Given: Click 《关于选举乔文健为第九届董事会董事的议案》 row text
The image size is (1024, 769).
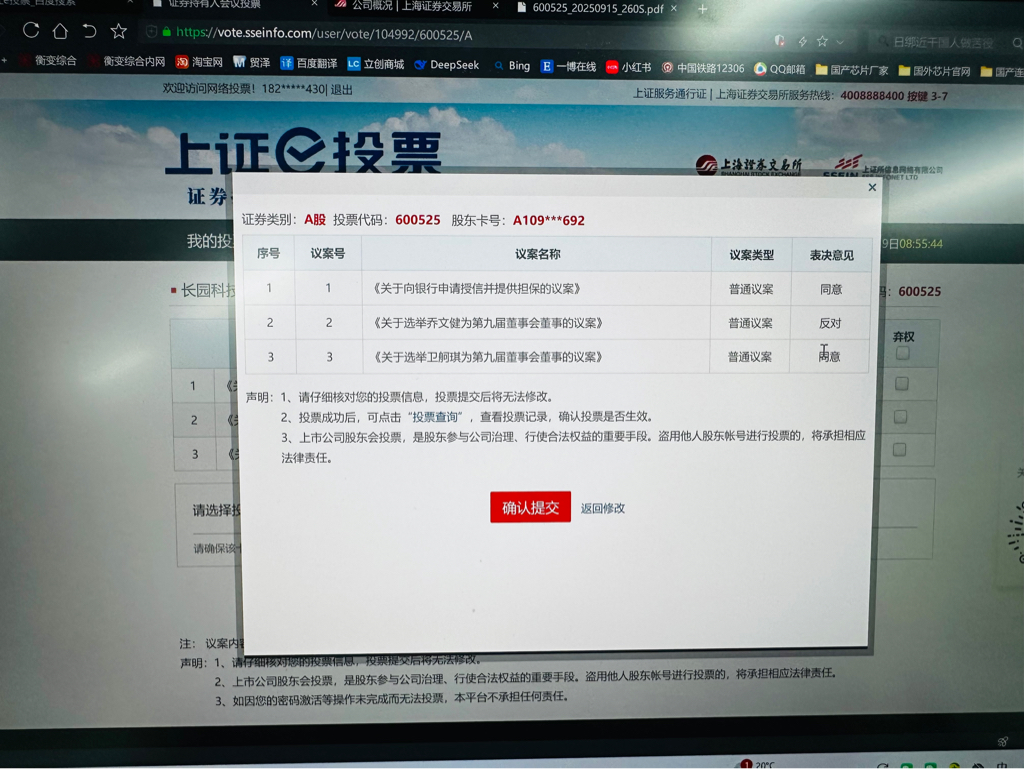Looking at the screenshot, I should coord(488,323).
